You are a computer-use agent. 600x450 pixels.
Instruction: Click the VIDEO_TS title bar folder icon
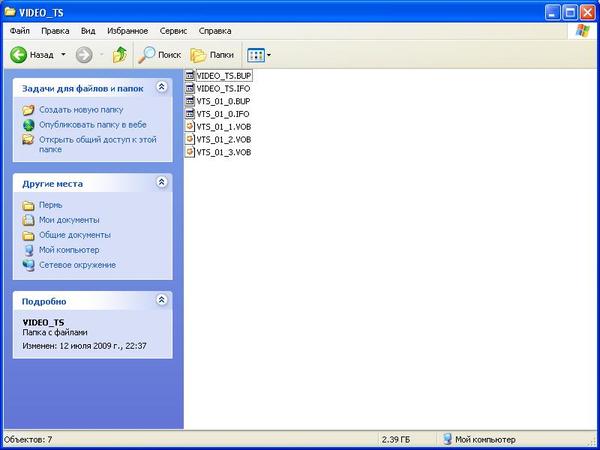tap(10, 12)
